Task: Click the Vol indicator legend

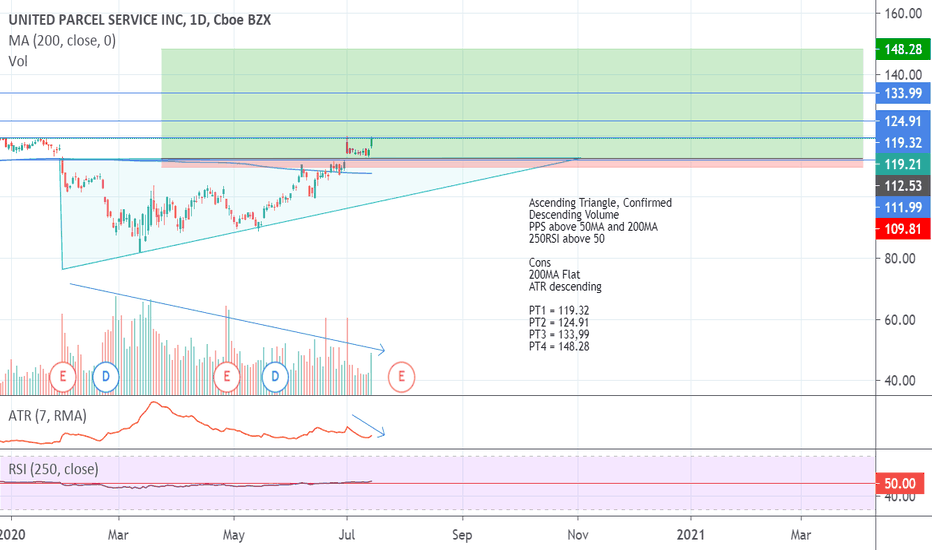Action: click(18, 61)
